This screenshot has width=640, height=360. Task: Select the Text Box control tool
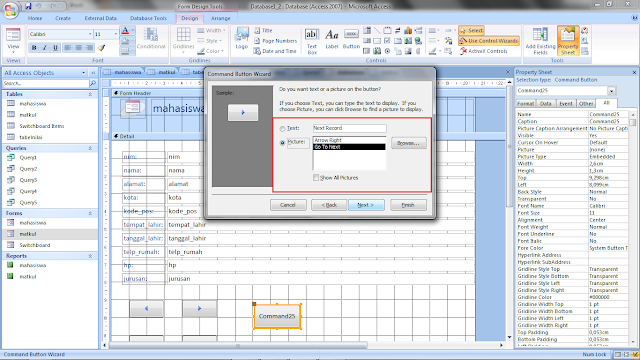312,41
